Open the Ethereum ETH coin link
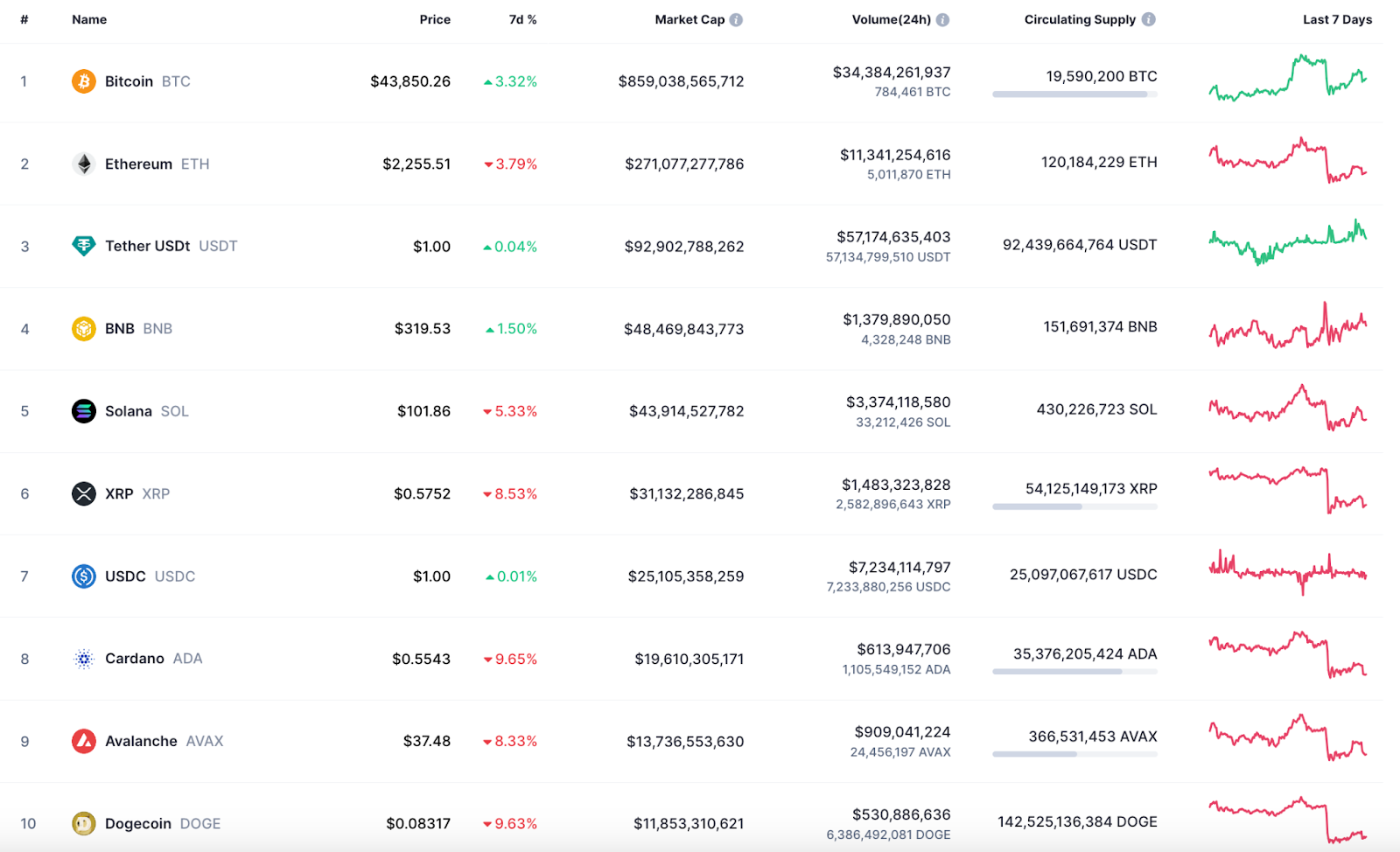Viewport: 1400px width, 852px height. pos(157,164)
